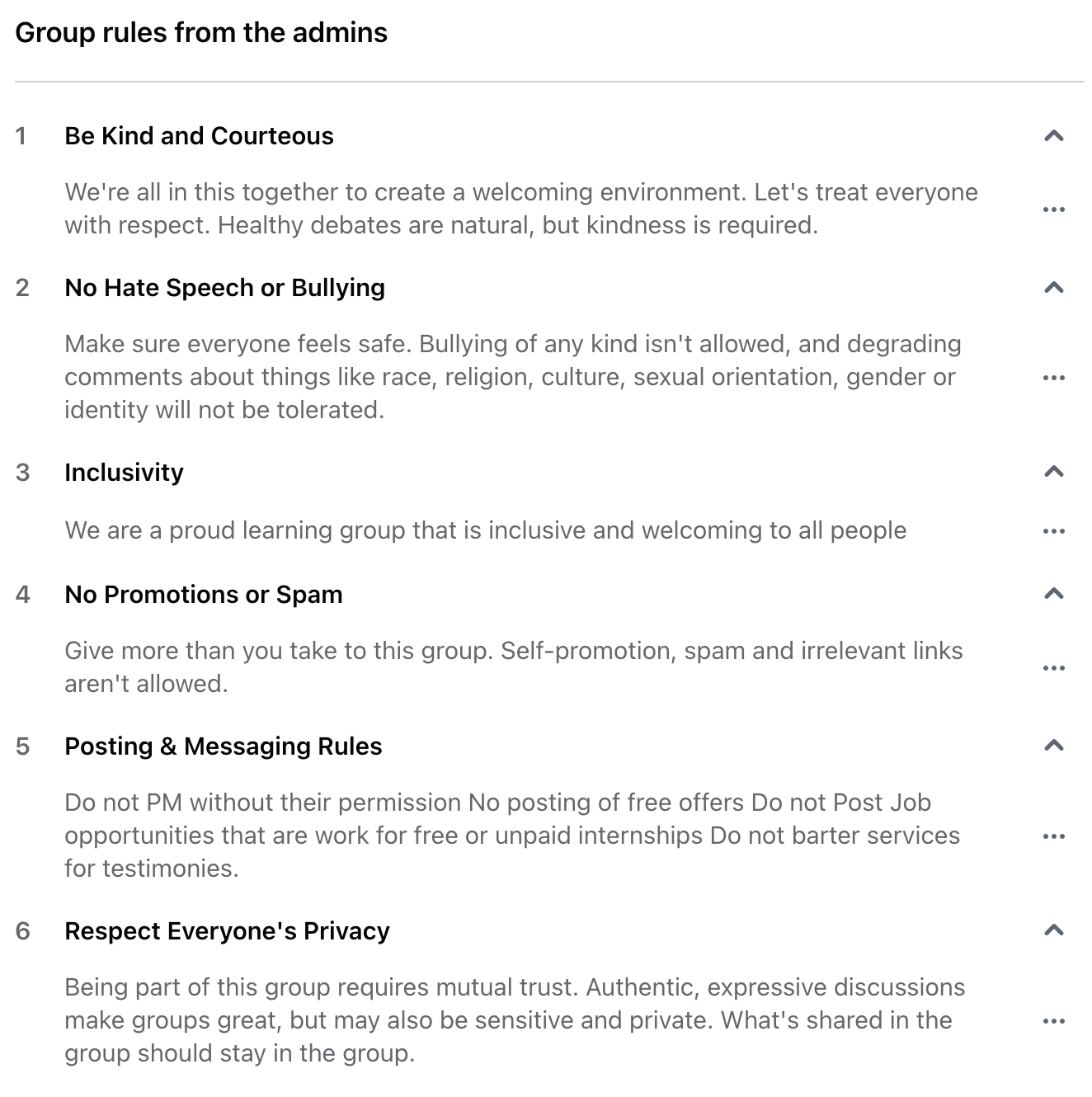Open ellipsis menu for No Promotions or Spam
Image resolution: width=1092 pixels, height=1097 pixels.
(x=1053, y=668)
